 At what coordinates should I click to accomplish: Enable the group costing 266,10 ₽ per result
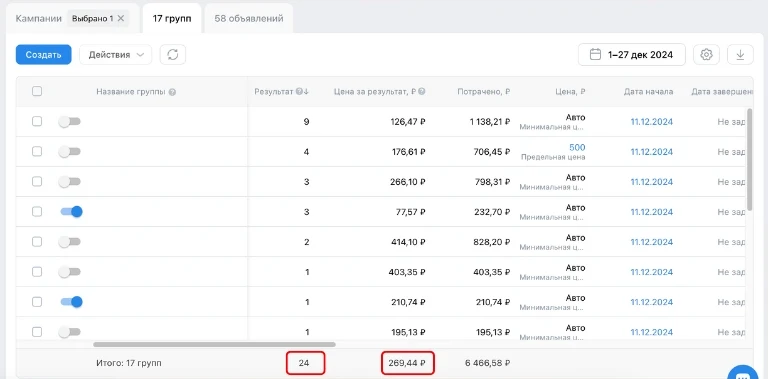coord(70,182)
